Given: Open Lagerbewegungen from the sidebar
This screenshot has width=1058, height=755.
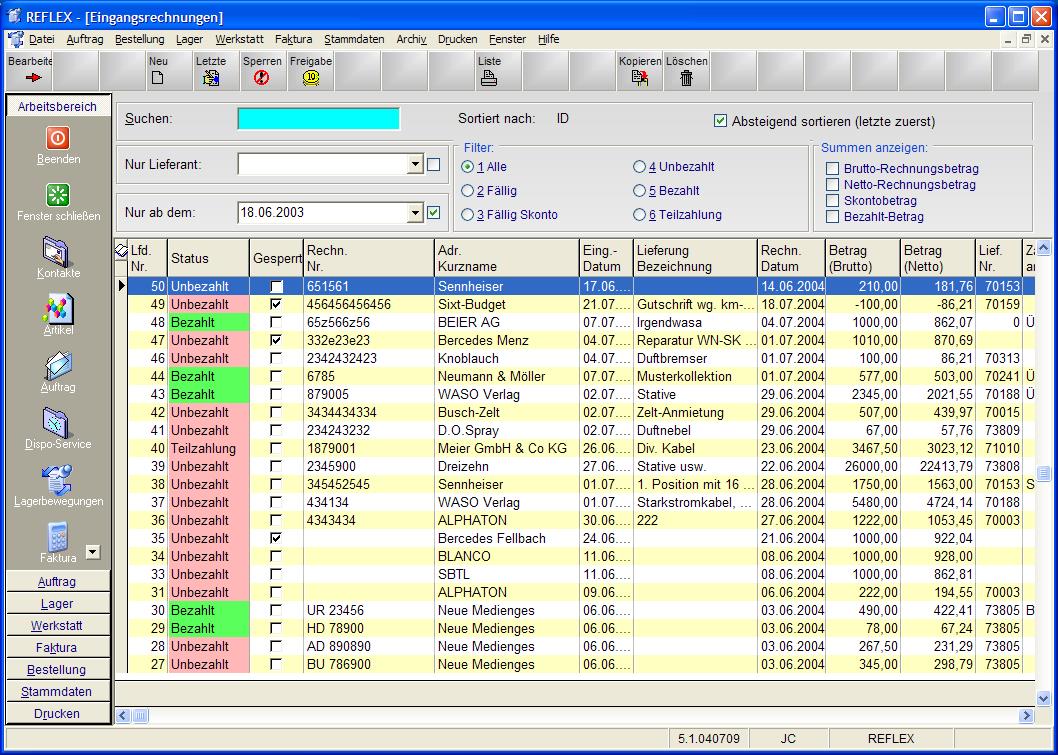Looking at the screenshot, I should 58,480.
